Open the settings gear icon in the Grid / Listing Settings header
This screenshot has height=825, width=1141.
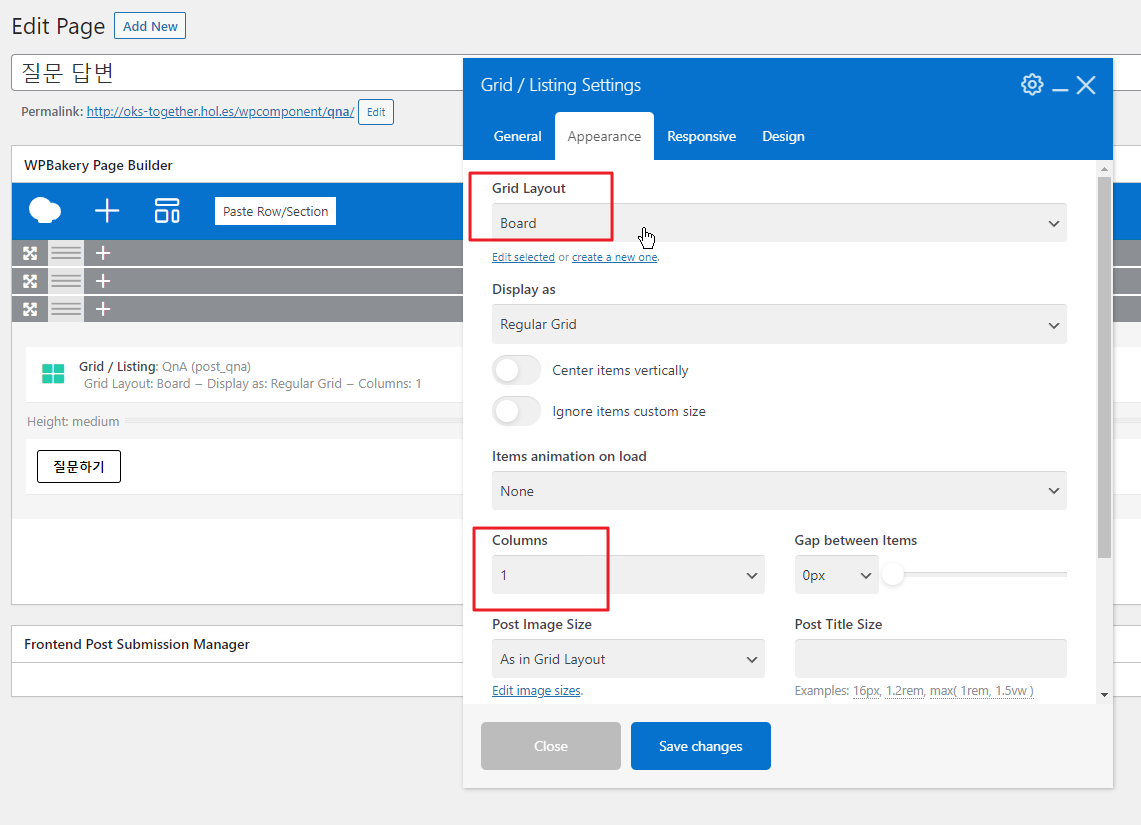[1032, 84]
